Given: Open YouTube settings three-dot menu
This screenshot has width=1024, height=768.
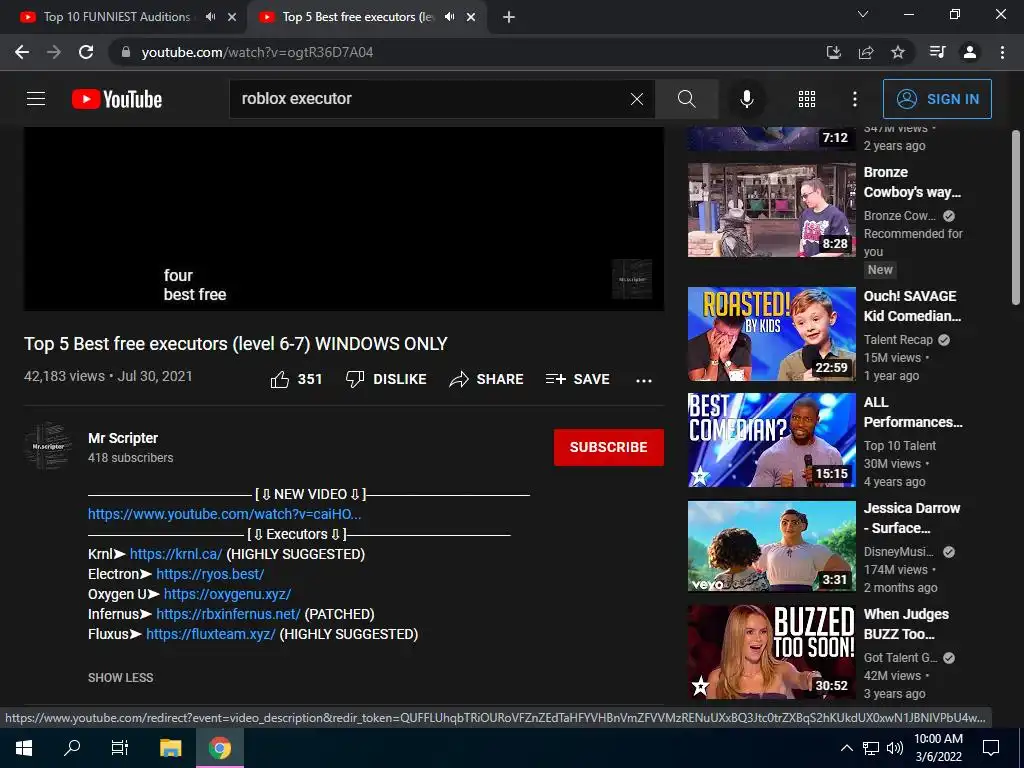Looking at the screenshot, I should point(854,99).
